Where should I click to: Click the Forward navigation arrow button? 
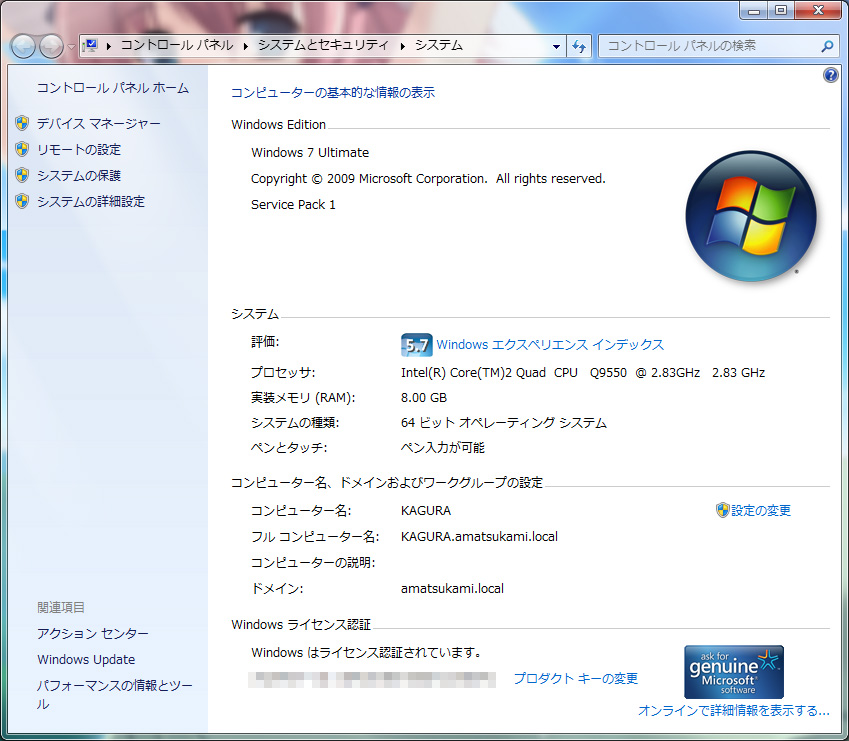point(50,46)
